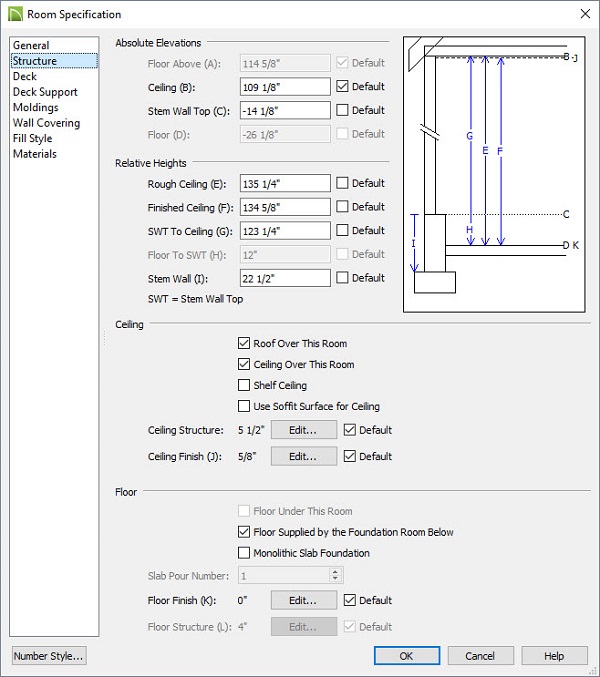
Task: Confirm with the OK button
Action: [x=407, y=656]
